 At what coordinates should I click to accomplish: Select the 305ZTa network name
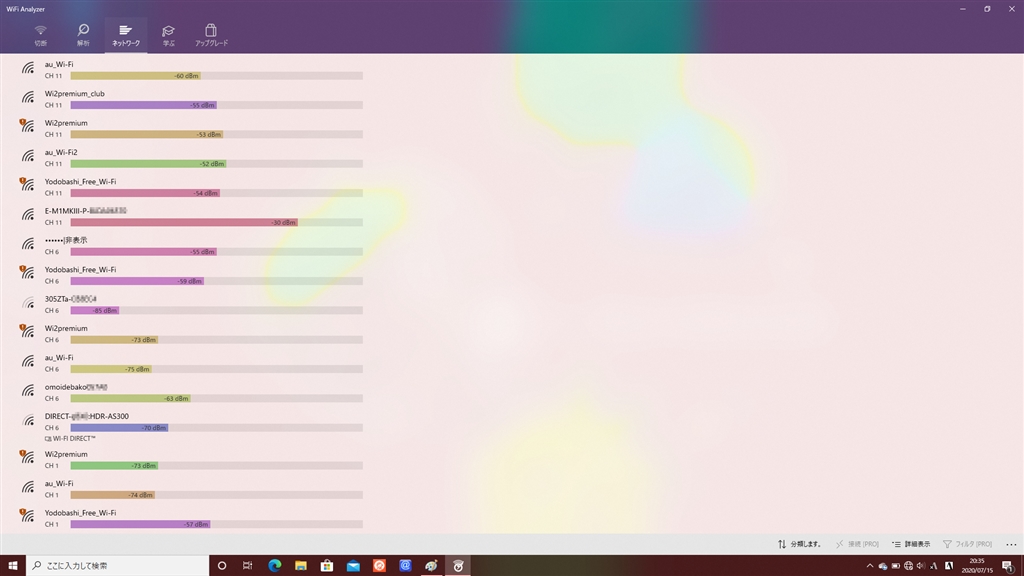[71, 299]
